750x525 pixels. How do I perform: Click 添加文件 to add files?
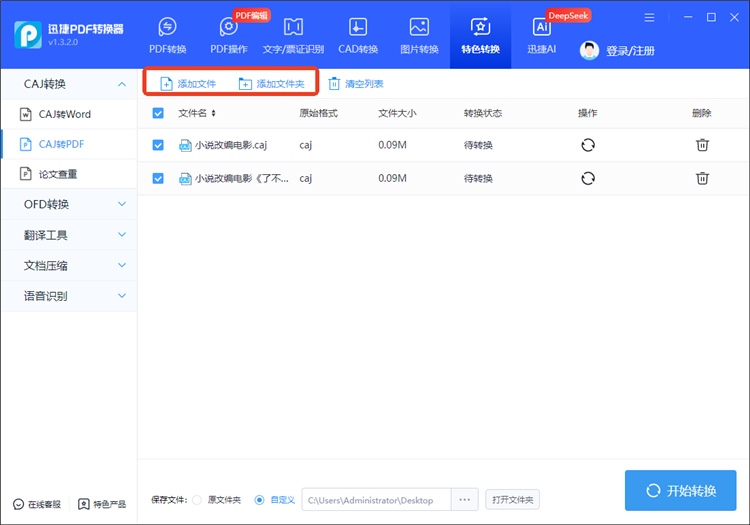[188, 84]
